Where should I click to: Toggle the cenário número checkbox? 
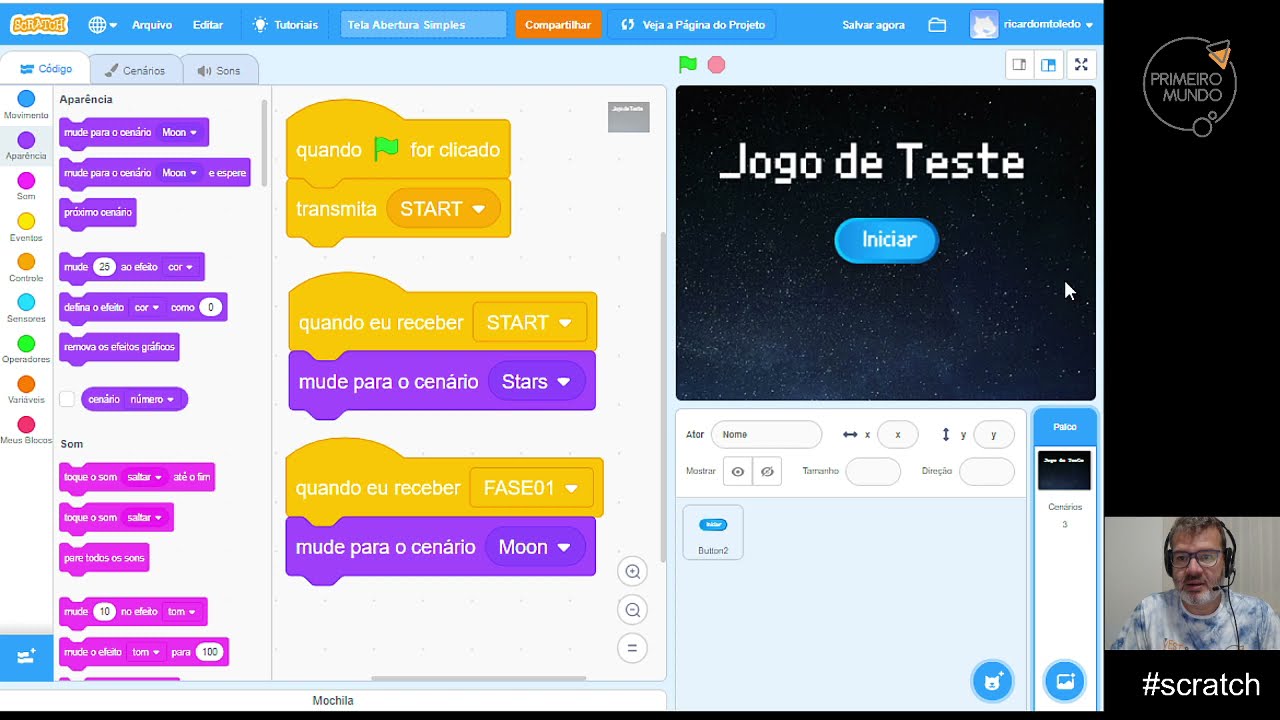coord(67,399)
